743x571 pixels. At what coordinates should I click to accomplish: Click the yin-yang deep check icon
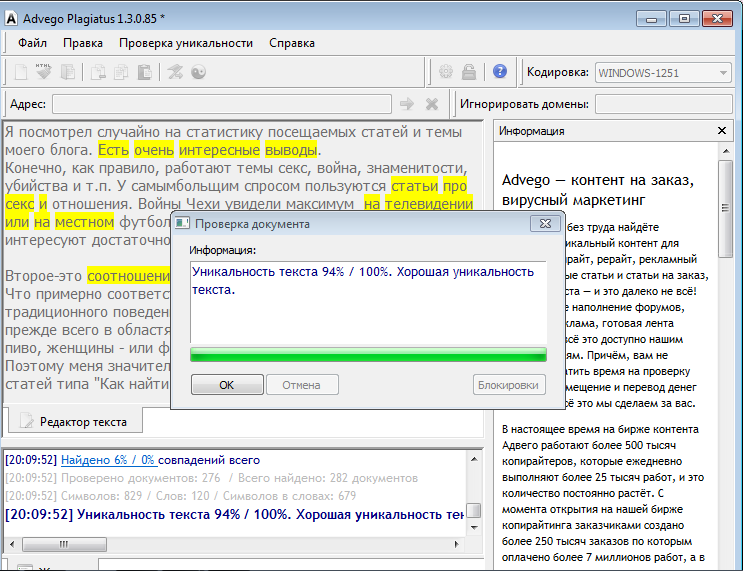[x=199, y=72]
